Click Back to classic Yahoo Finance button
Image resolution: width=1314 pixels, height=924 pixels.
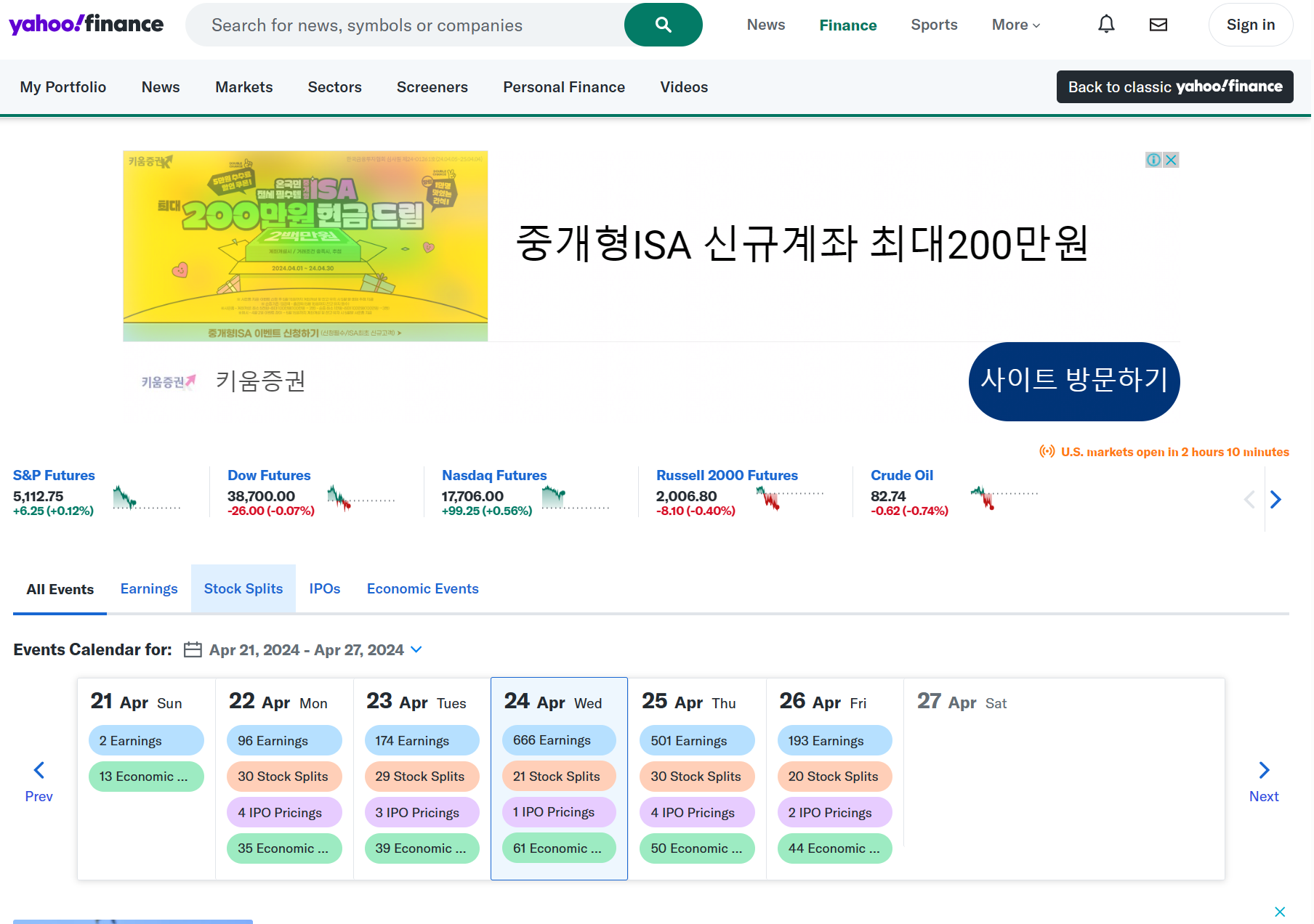[1175, 87]
